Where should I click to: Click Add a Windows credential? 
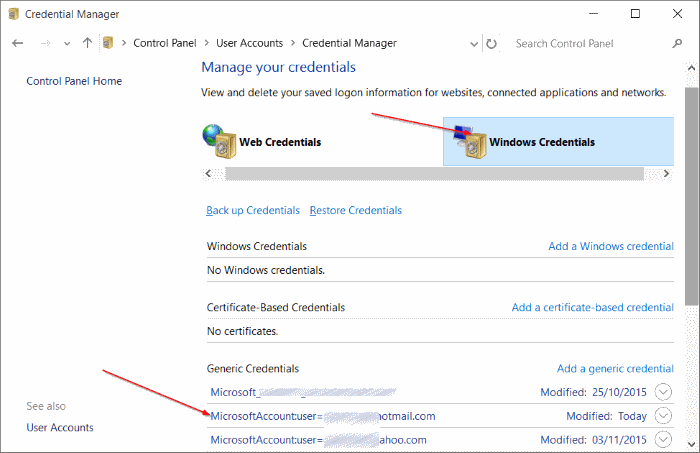coord(610,246)
